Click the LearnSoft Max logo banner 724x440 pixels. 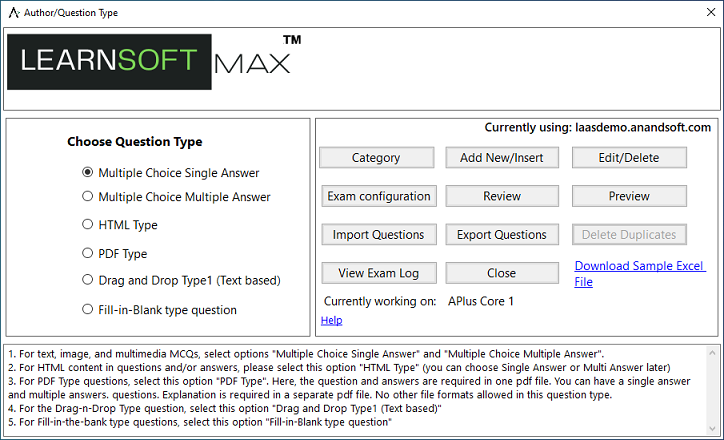coord(155,63)
